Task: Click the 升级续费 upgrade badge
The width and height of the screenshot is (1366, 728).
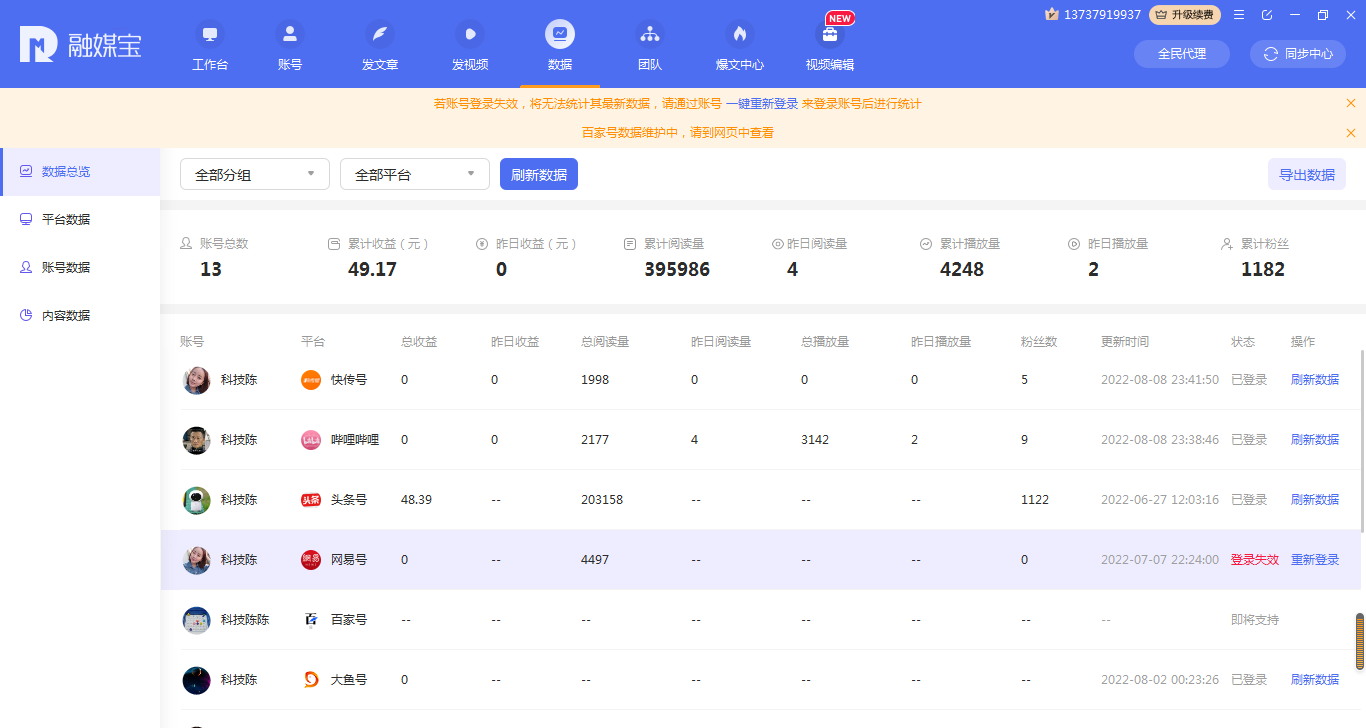Action: 1185,15
